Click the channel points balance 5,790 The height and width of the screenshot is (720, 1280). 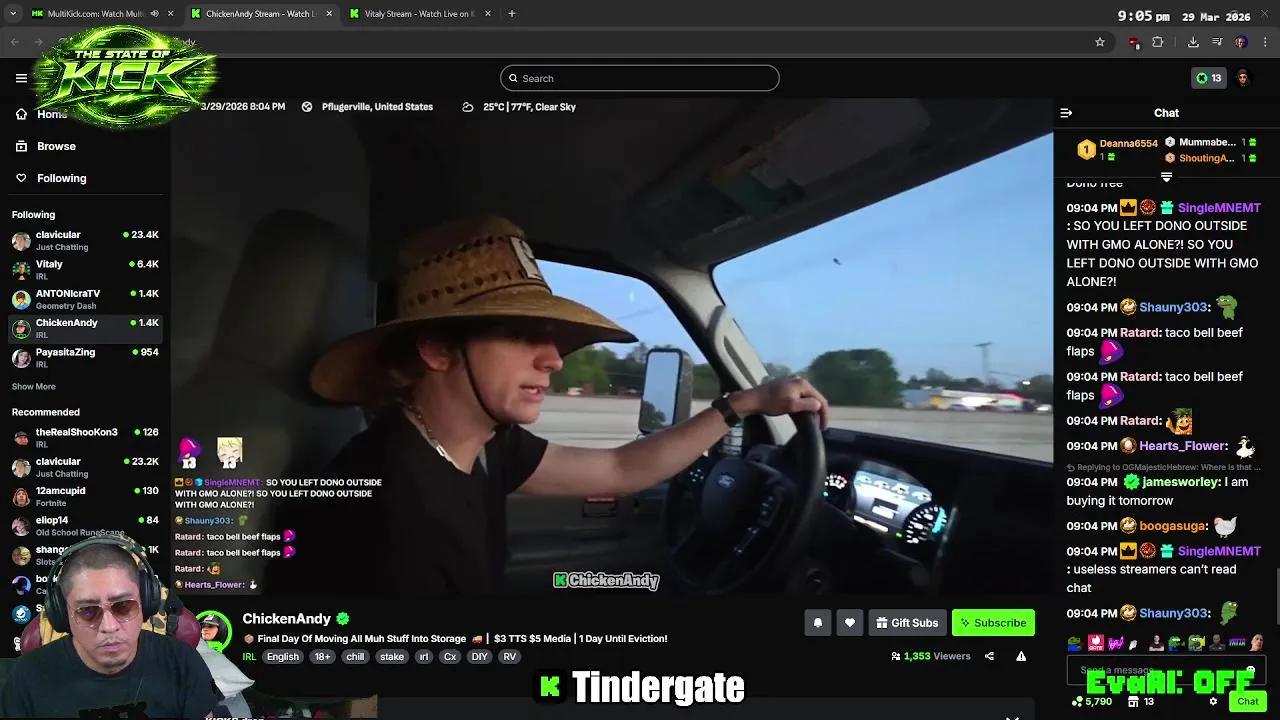[1091, 702]
